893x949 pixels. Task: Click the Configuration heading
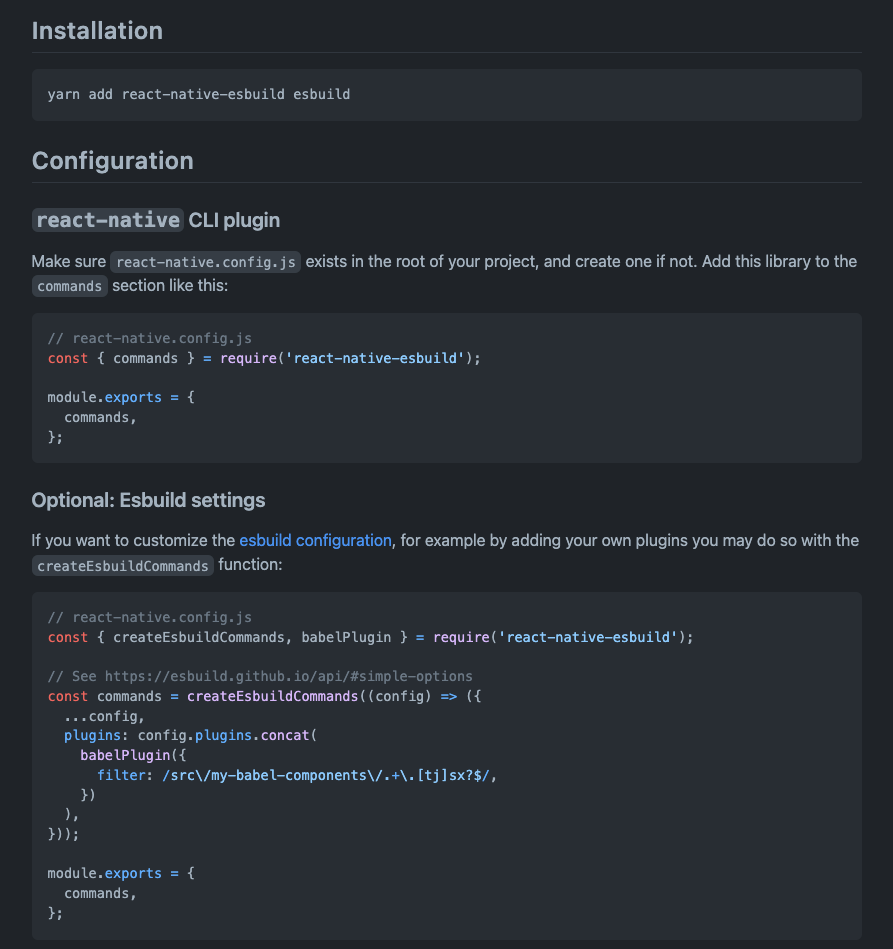tap(113, 161)
